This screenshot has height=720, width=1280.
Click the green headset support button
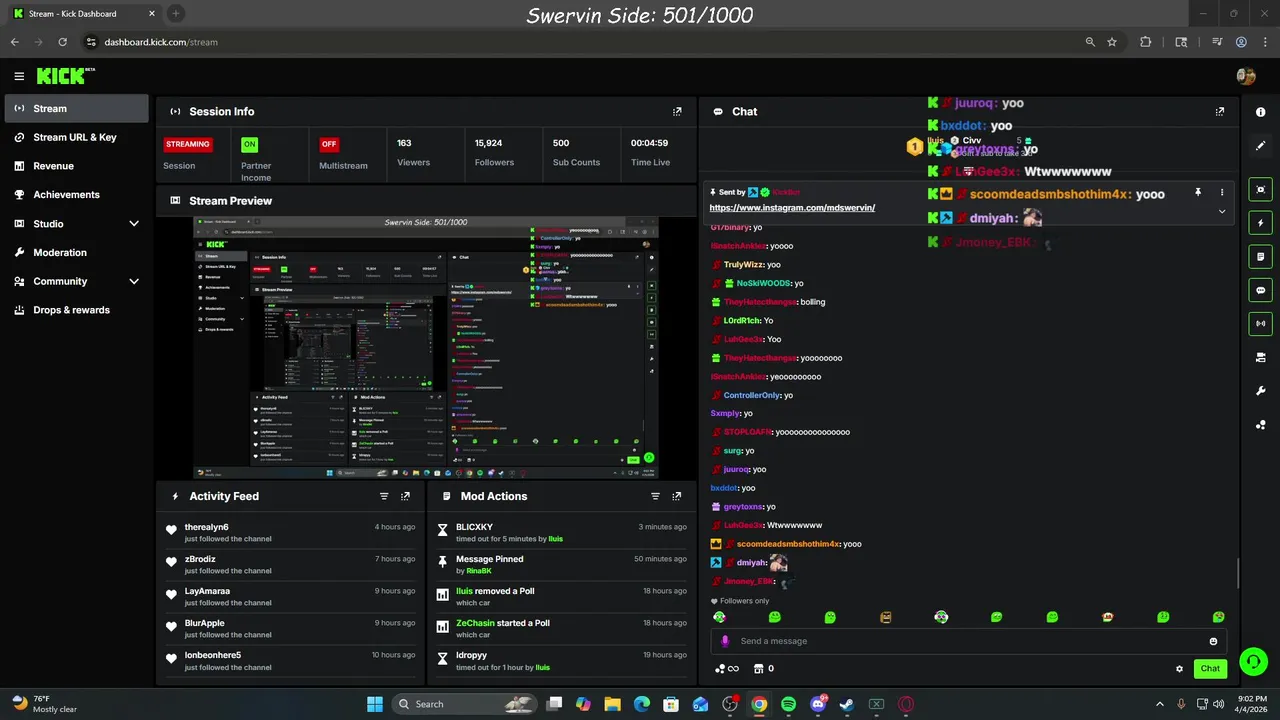tap(1253, 662)
